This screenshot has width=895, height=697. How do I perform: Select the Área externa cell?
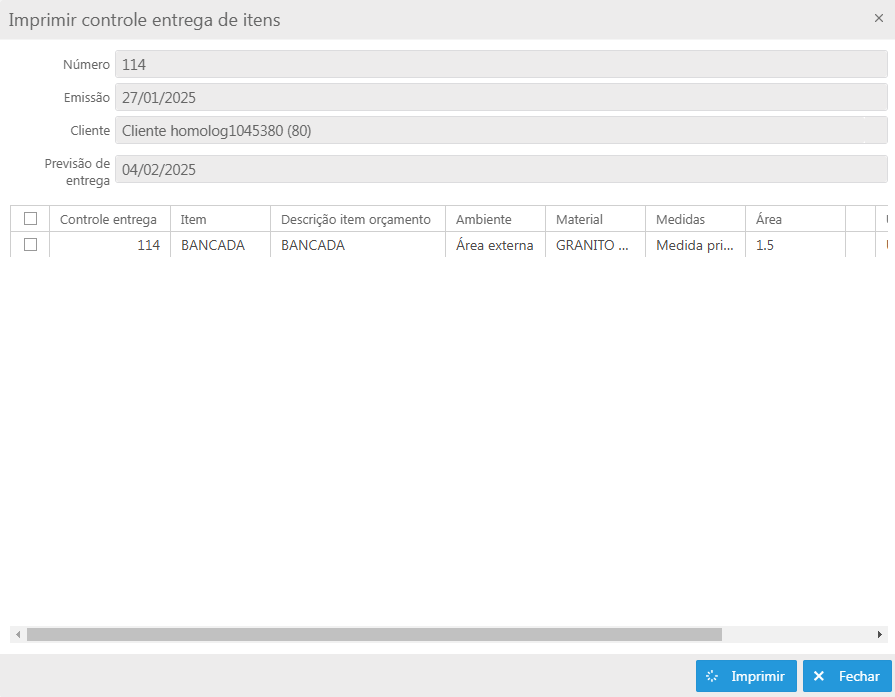pos(494,245)
